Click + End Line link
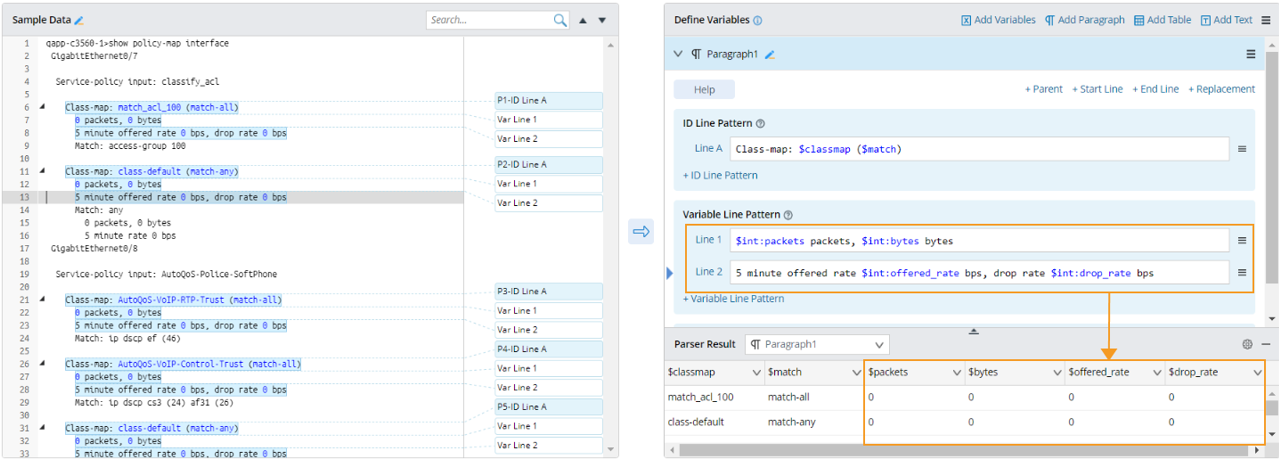This screenshot has width=1279, height=459. tap(1155, 89)
